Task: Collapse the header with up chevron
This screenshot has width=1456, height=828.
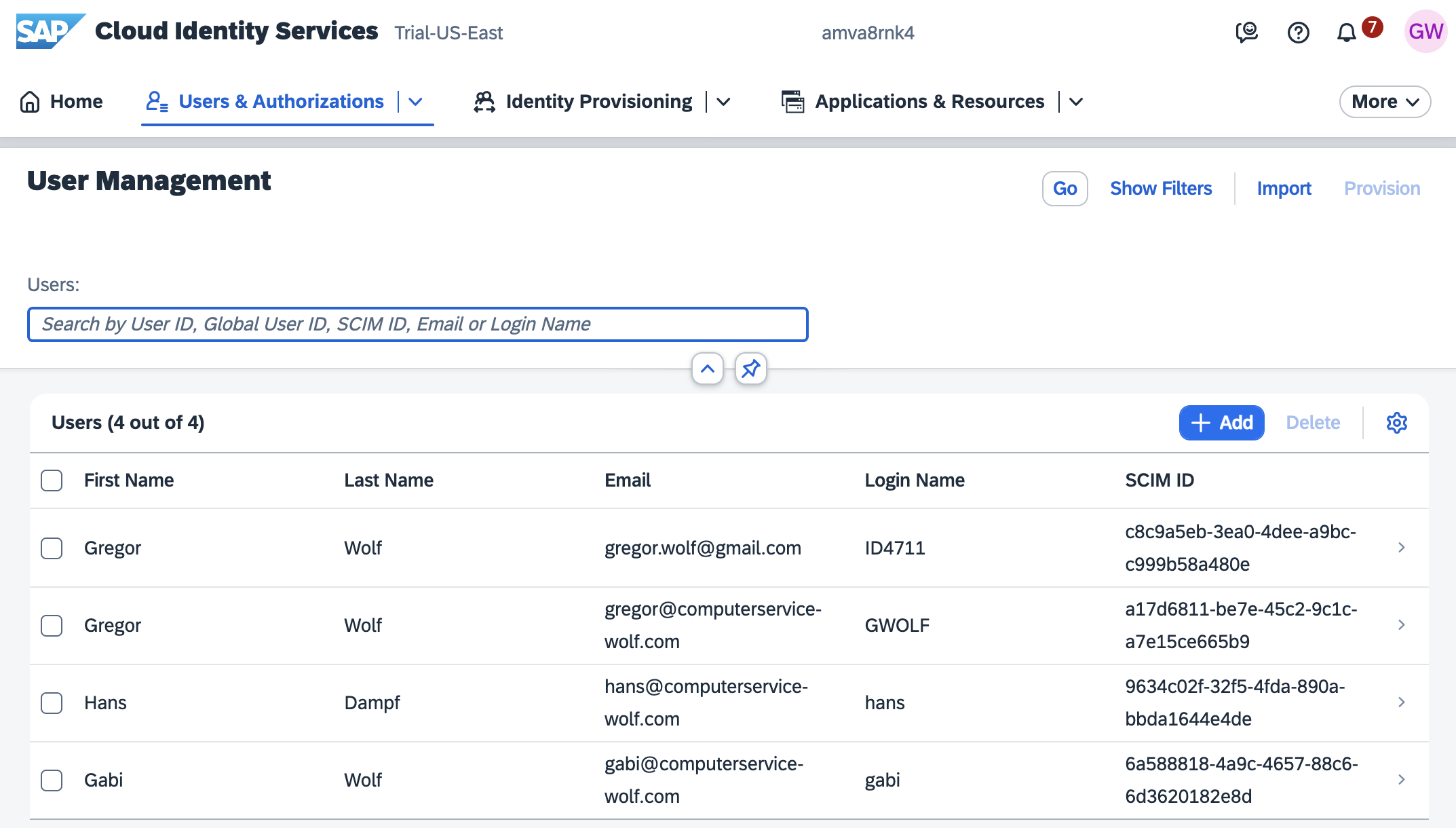Action: pyautogui.click(x=707, y=369)
